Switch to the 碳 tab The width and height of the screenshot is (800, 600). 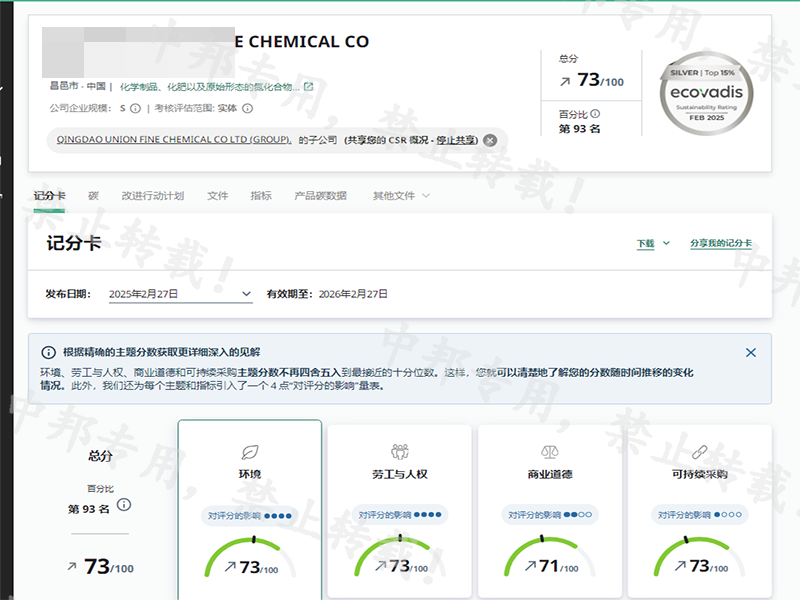[x=93, y=196]
